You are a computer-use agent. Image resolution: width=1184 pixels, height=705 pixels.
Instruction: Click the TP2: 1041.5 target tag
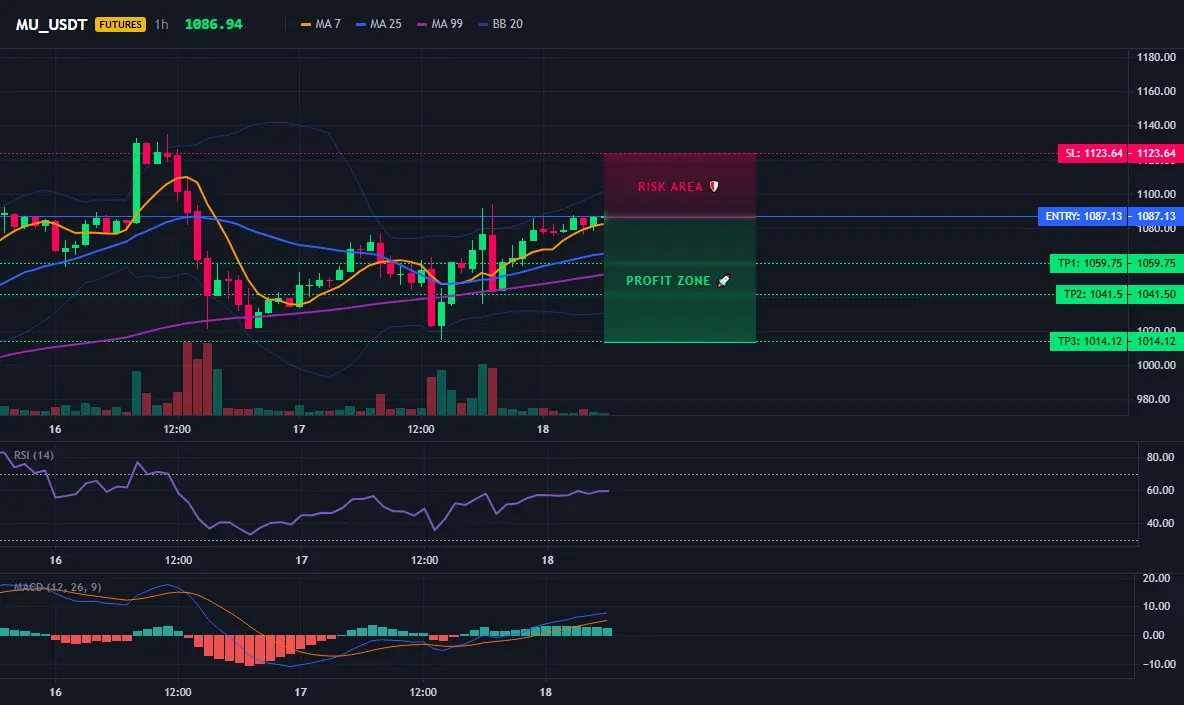click(x=1093, y=294)
